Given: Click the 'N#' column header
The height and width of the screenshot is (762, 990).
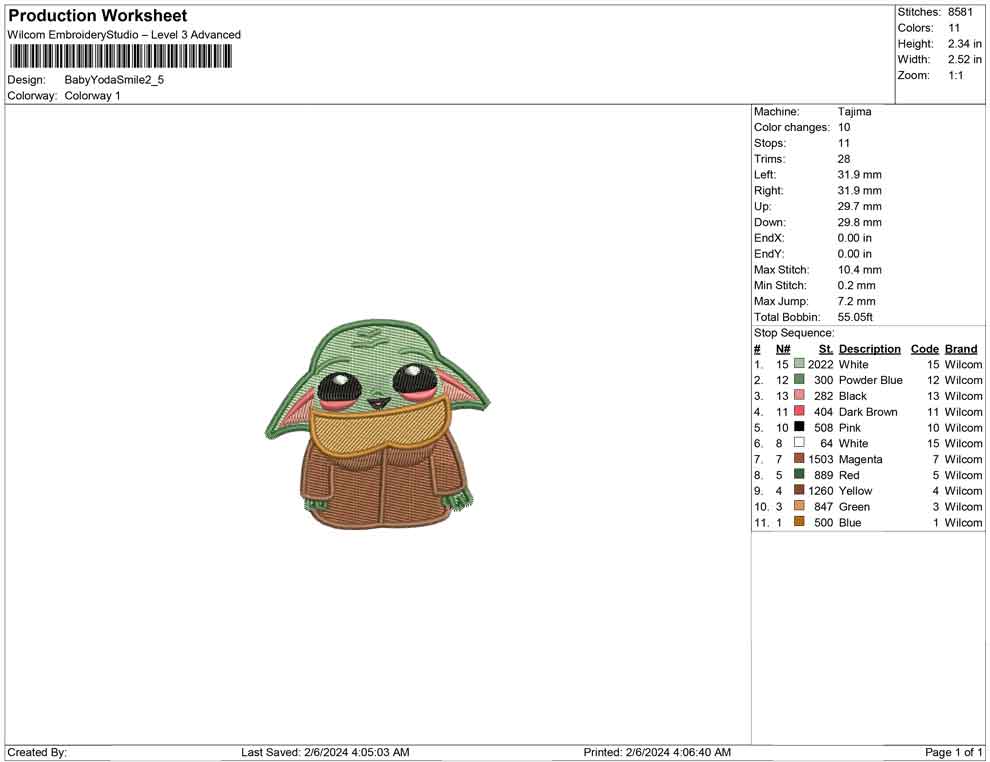Looking at the screenshot, I should point(783,349).
